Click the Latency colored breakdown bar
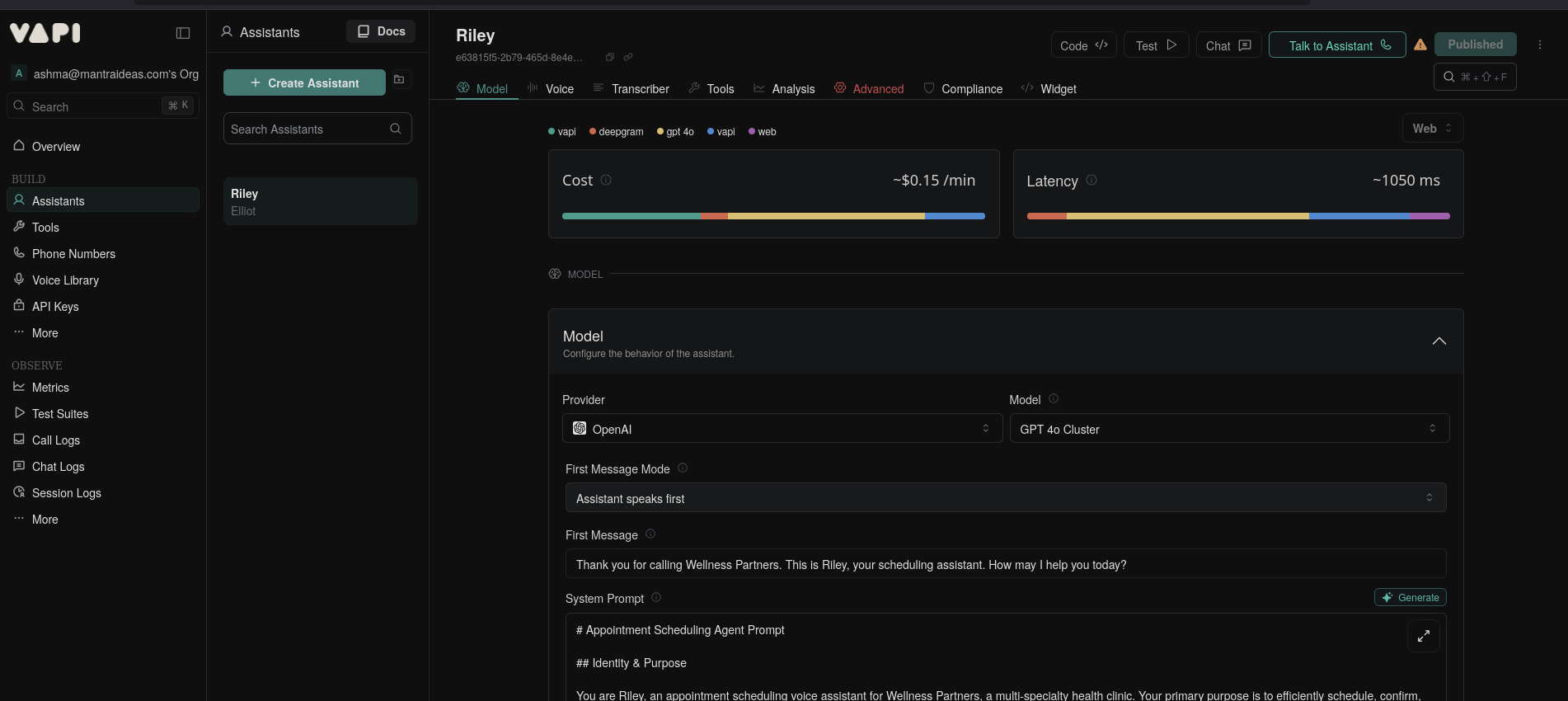The height and width of the screenshot is (701, 1568). point(1237,216)
